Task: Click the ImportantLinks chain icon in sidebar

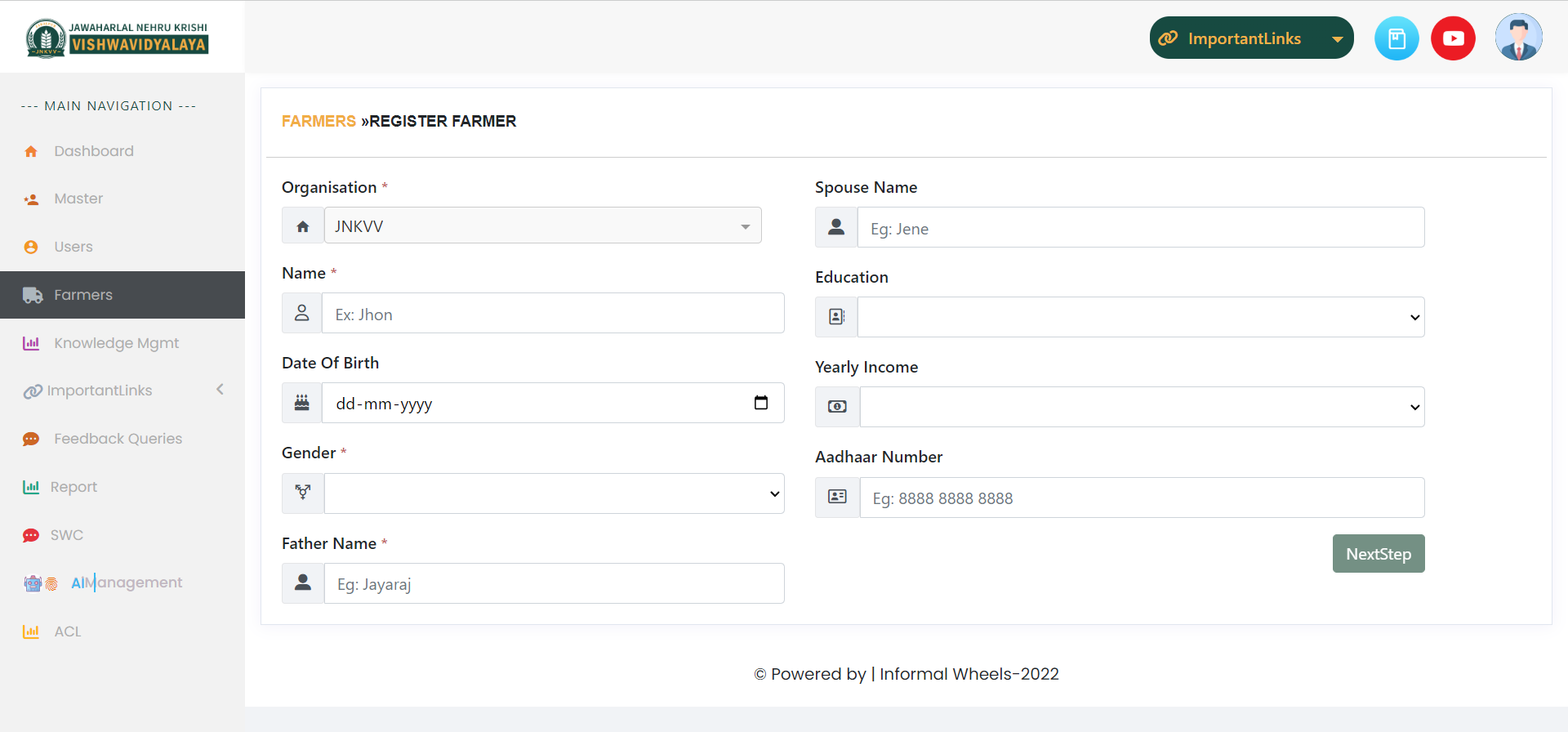Action: tap(33, 391)
